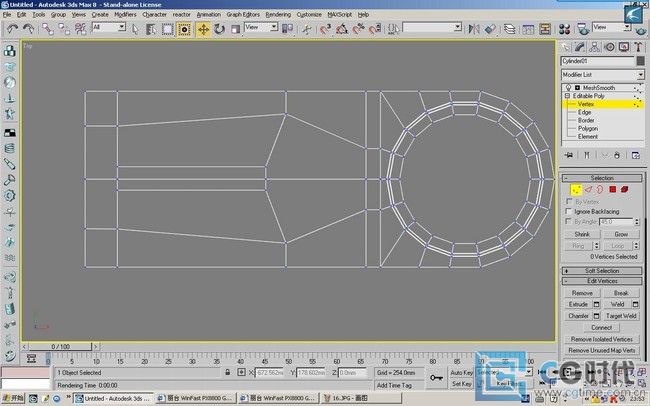The image size is (650, 406).
Task: Activate the Select and Scale tool
Action: (235, 29)
